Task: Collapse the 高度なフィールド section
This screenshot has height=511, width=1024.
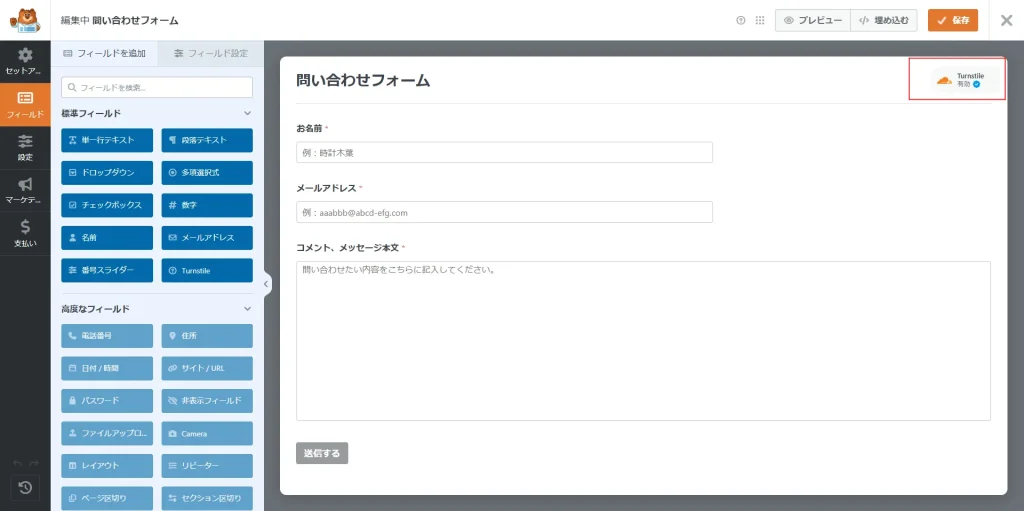Action: click(x=247, y=309)
